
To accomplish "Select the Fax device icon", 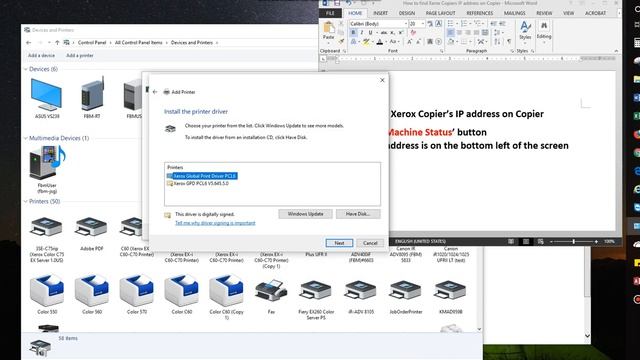I will click(271, 296).
